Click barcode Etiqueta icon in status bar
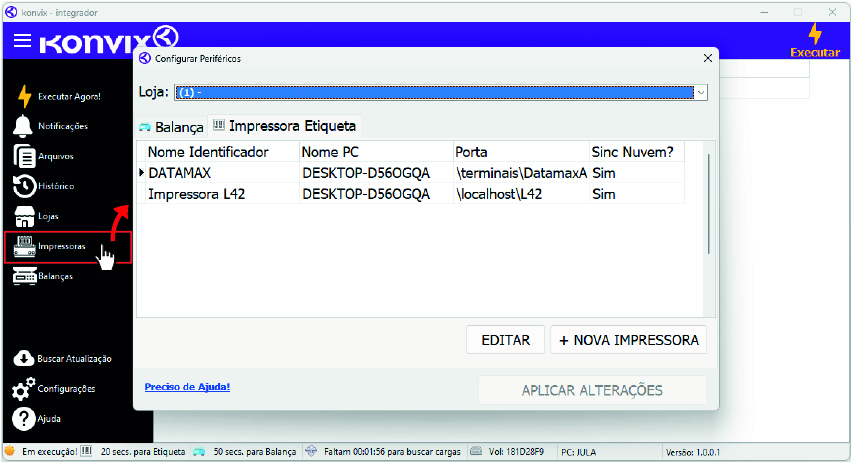This screenshot has height=464, width=852. point(86,451)
